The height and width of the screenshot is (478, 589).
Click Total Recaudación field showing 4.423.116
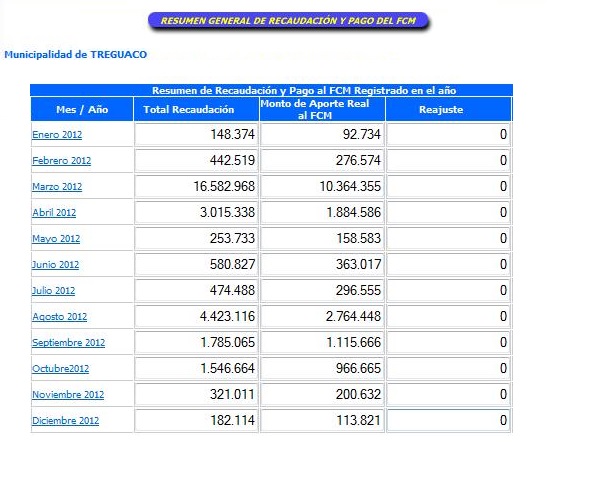point(196,317)
